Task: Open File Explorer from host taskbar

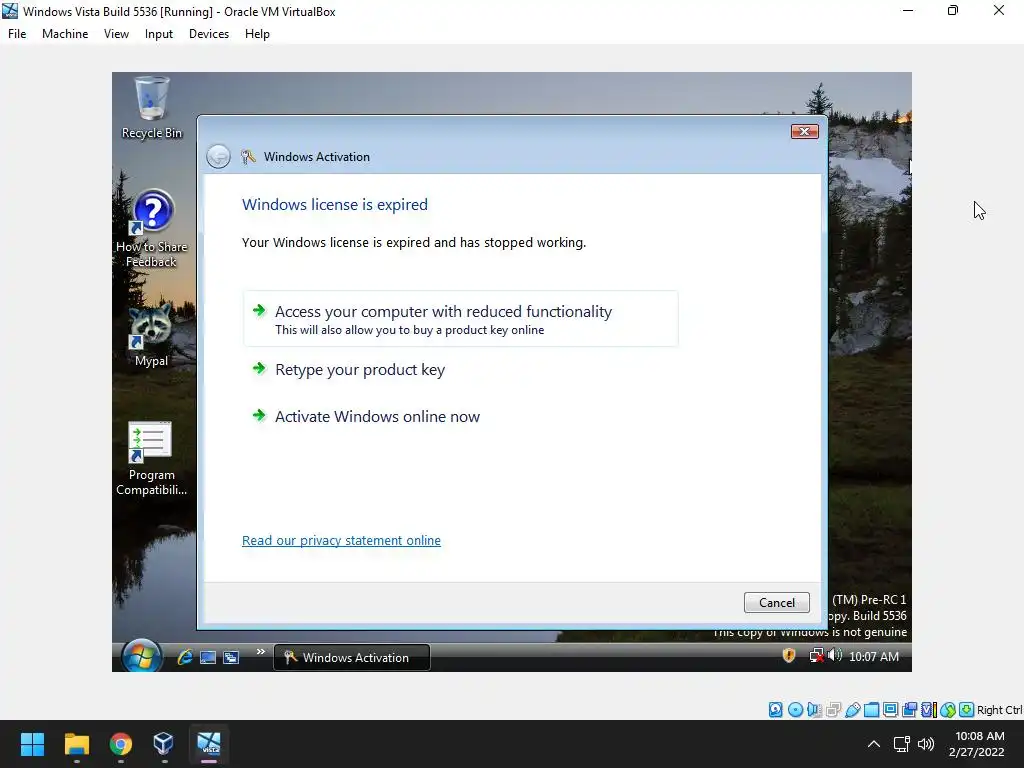Action: [76, 744]
